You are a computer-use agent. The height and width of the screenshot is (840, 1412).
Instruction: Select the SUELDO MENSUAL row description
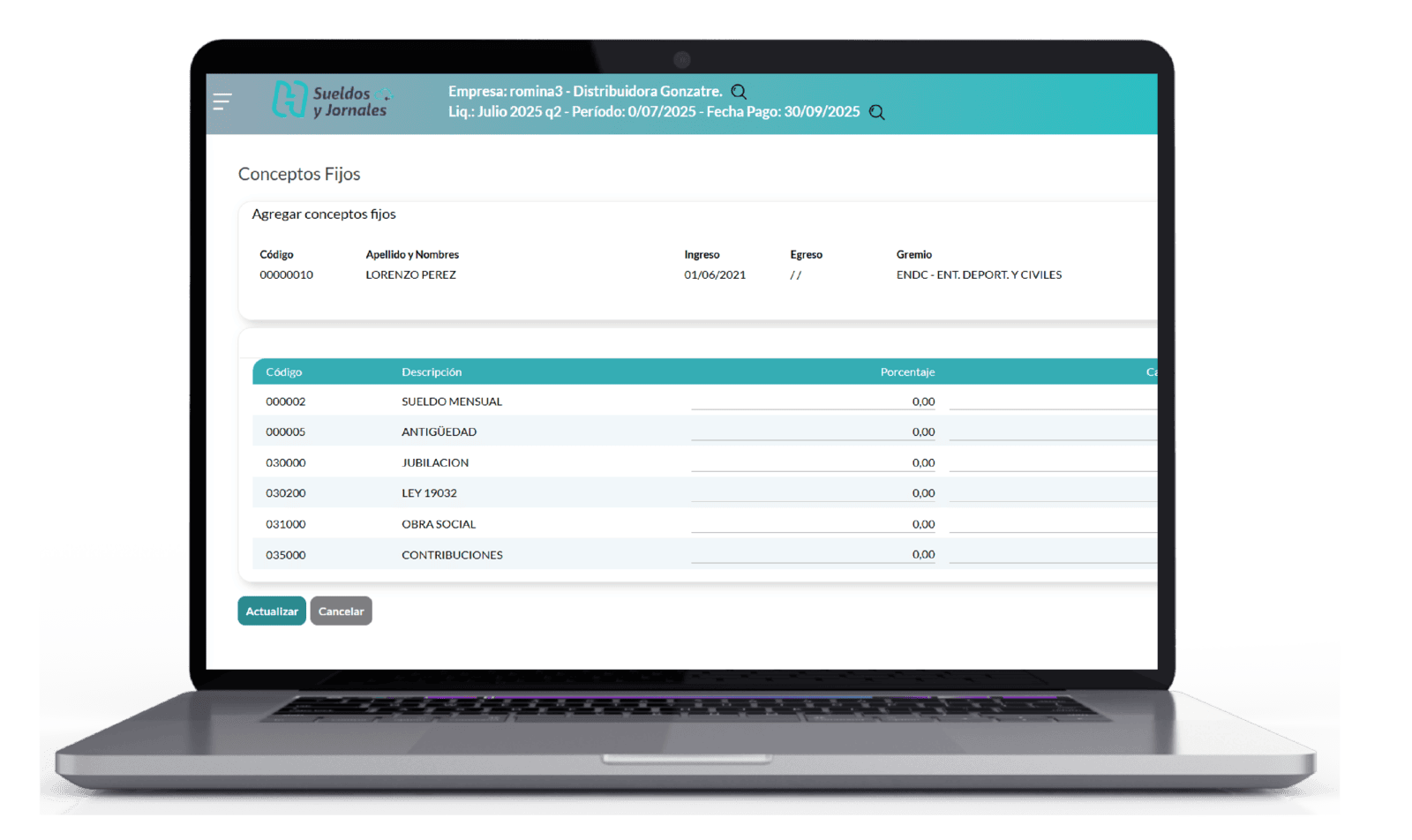452,401
